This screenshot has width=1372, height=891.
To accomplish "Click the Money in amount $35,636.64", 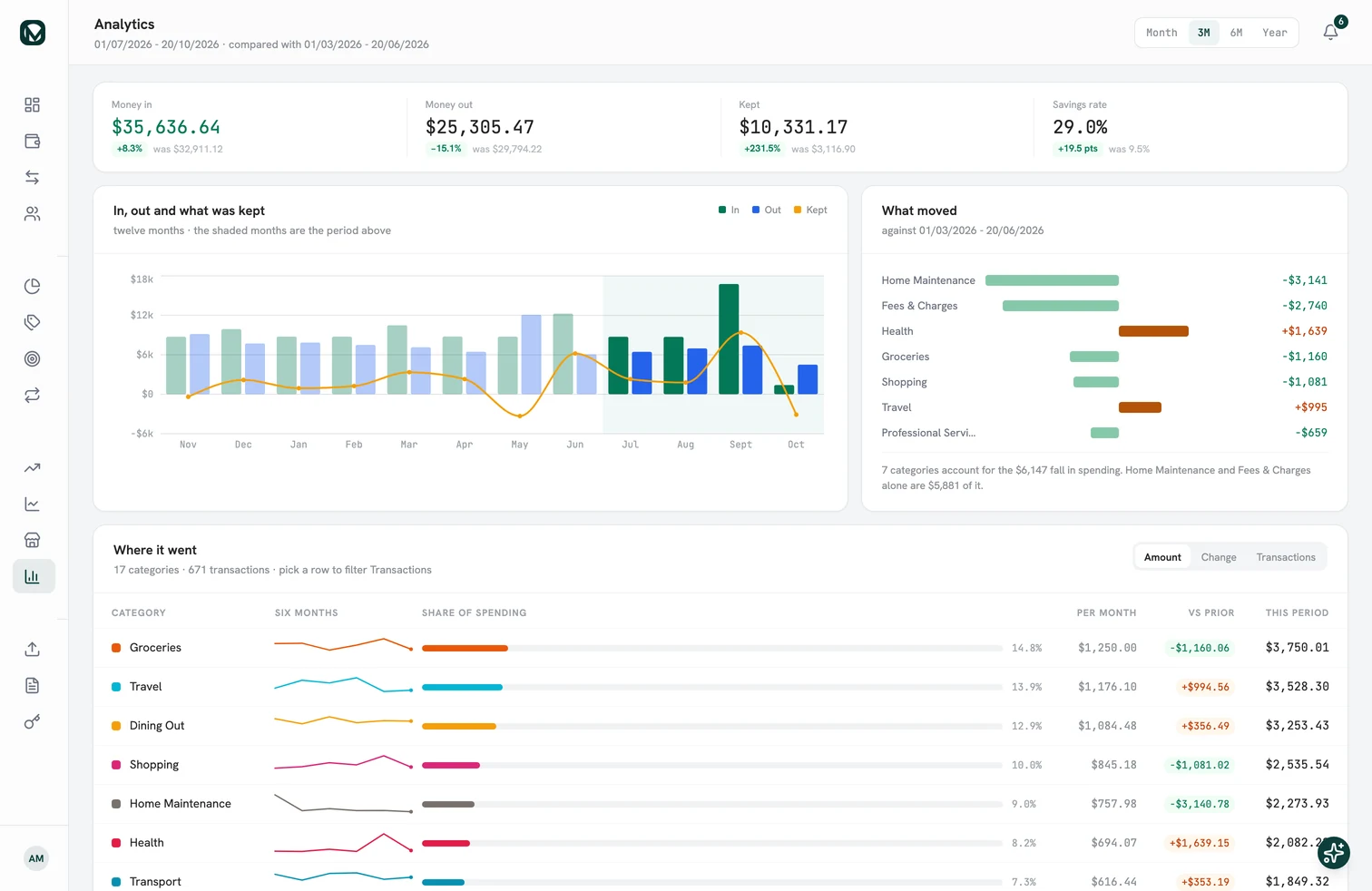I will [166, 127].
